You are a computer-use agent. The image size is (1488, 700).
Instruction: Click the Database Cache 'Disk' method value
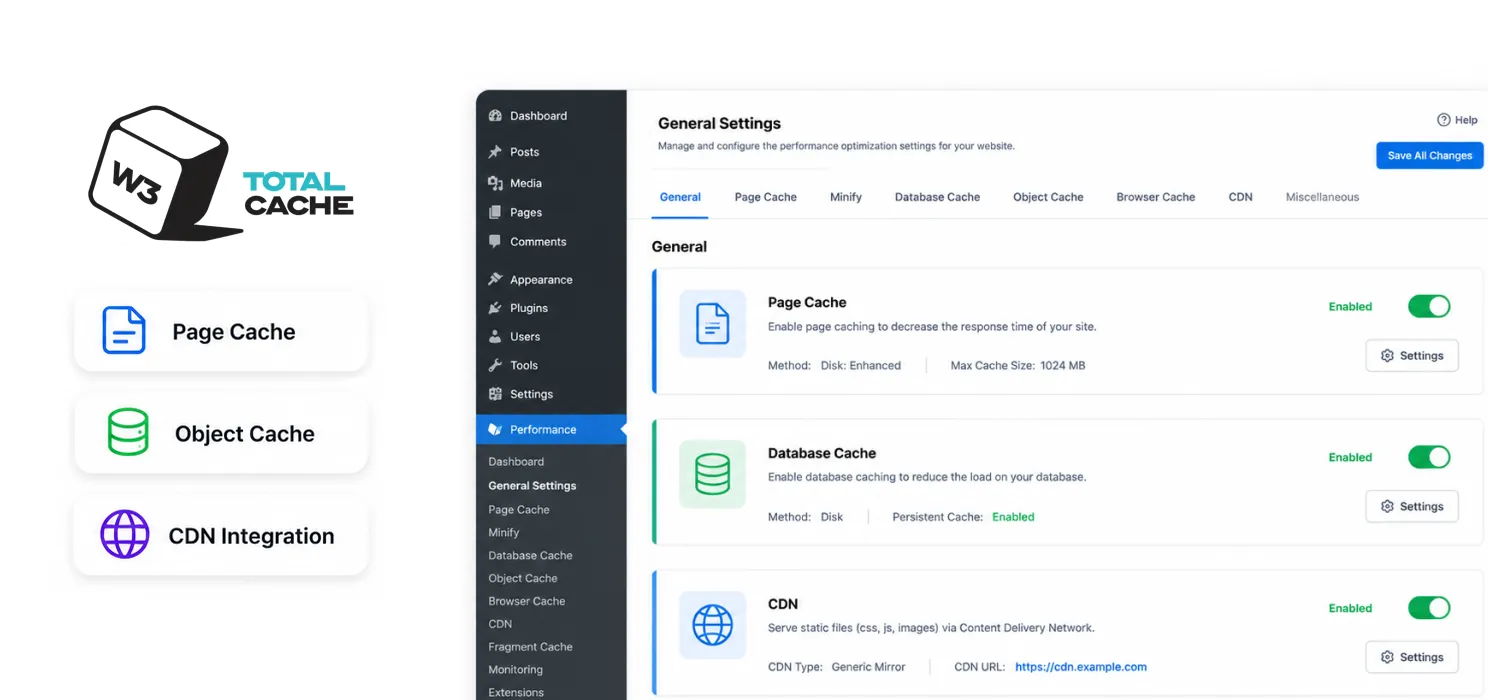(832, 517)
